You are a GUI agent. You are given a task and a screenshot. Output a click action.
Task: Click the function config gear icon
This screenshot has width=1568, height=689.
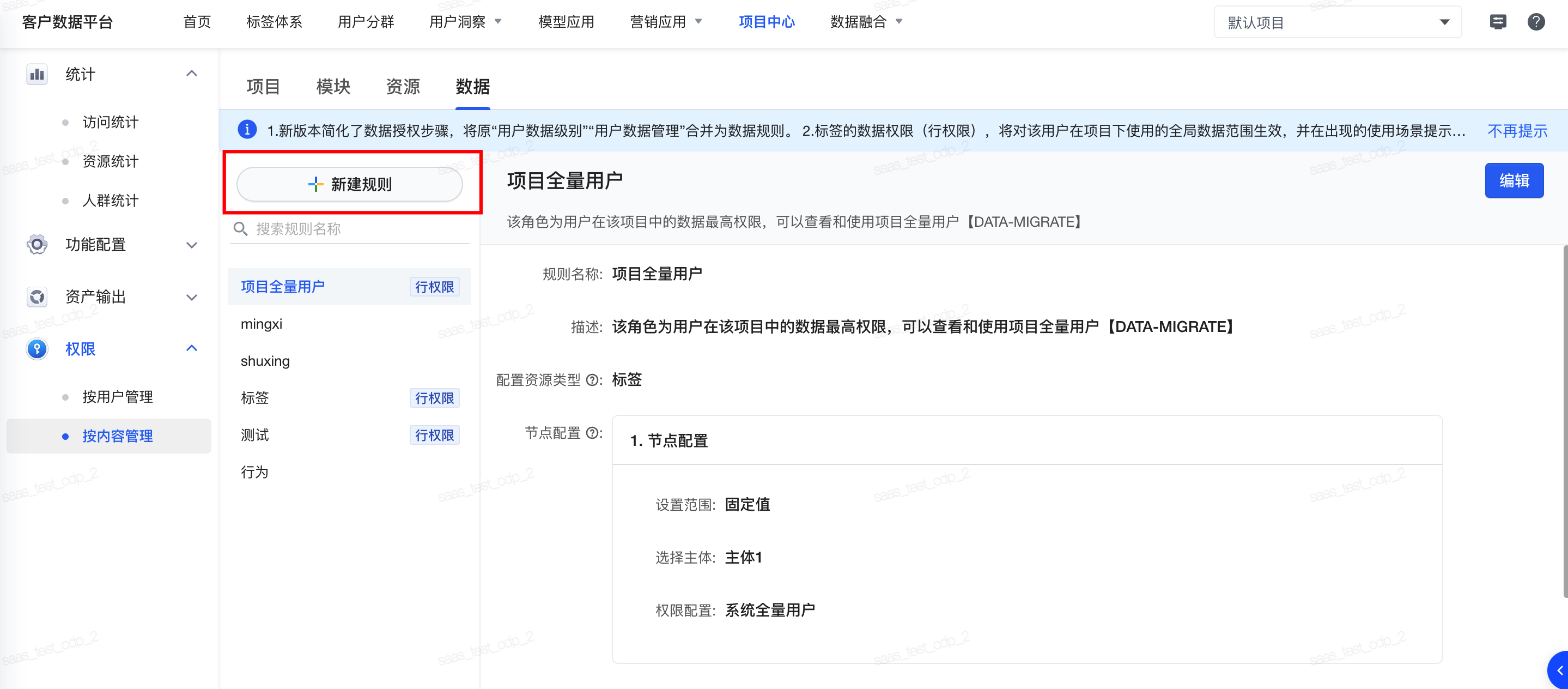tap(37, 245)
